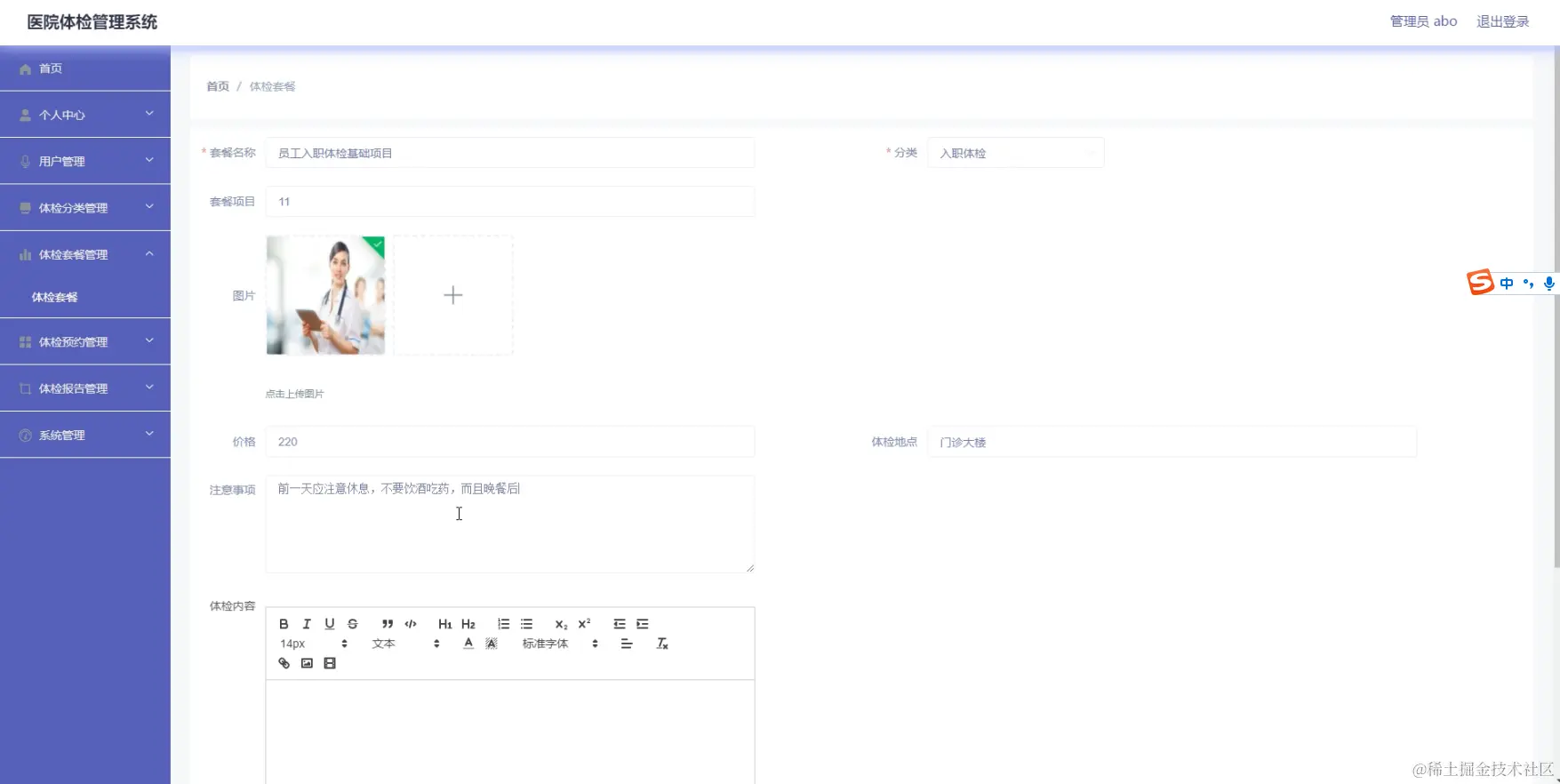Expand 个人中心 sidebar menu
1560x784 pixels.
(85, 115)
